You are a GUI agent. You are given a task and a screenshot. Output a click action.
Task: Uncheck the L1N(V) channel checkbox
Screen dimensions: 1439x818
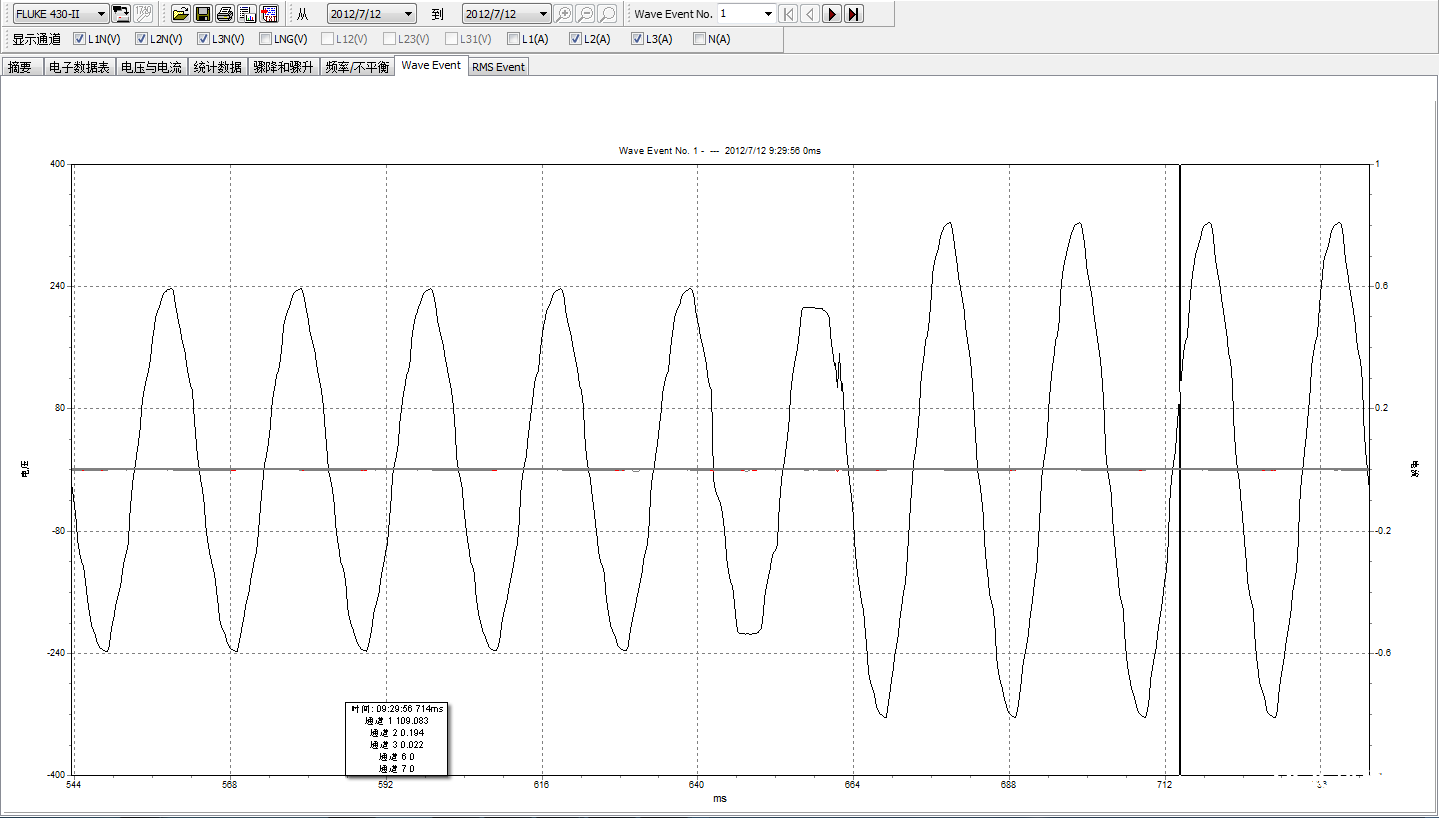(x=80, y=39)
